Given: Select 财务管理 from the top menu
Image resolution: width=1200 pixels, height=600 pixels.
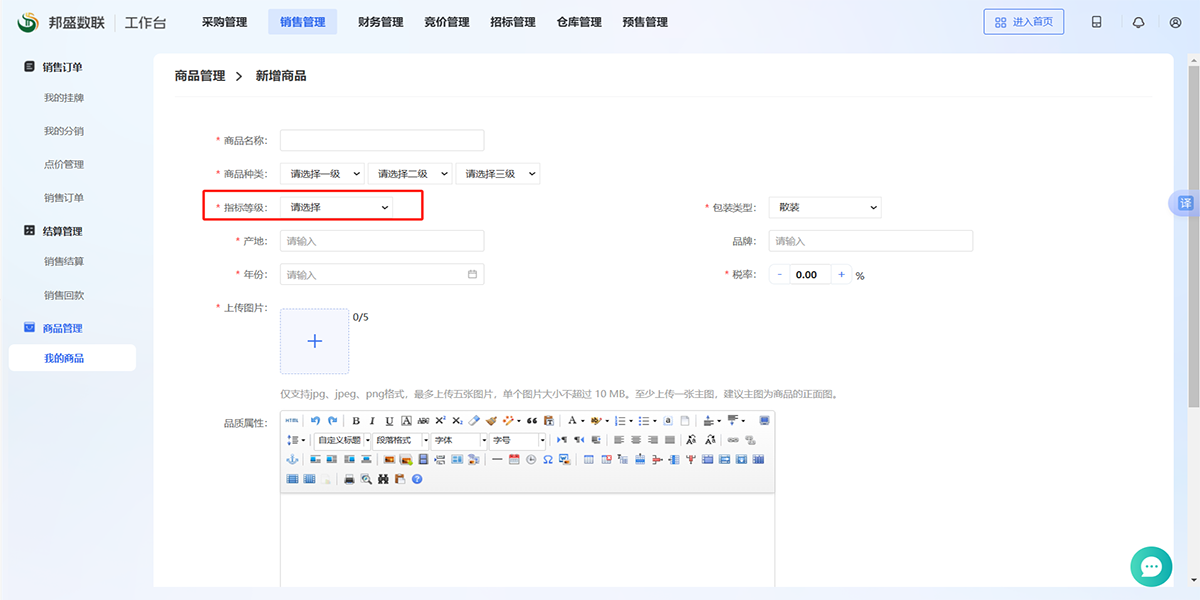Looking at the screenshot, I should [380, 21].
